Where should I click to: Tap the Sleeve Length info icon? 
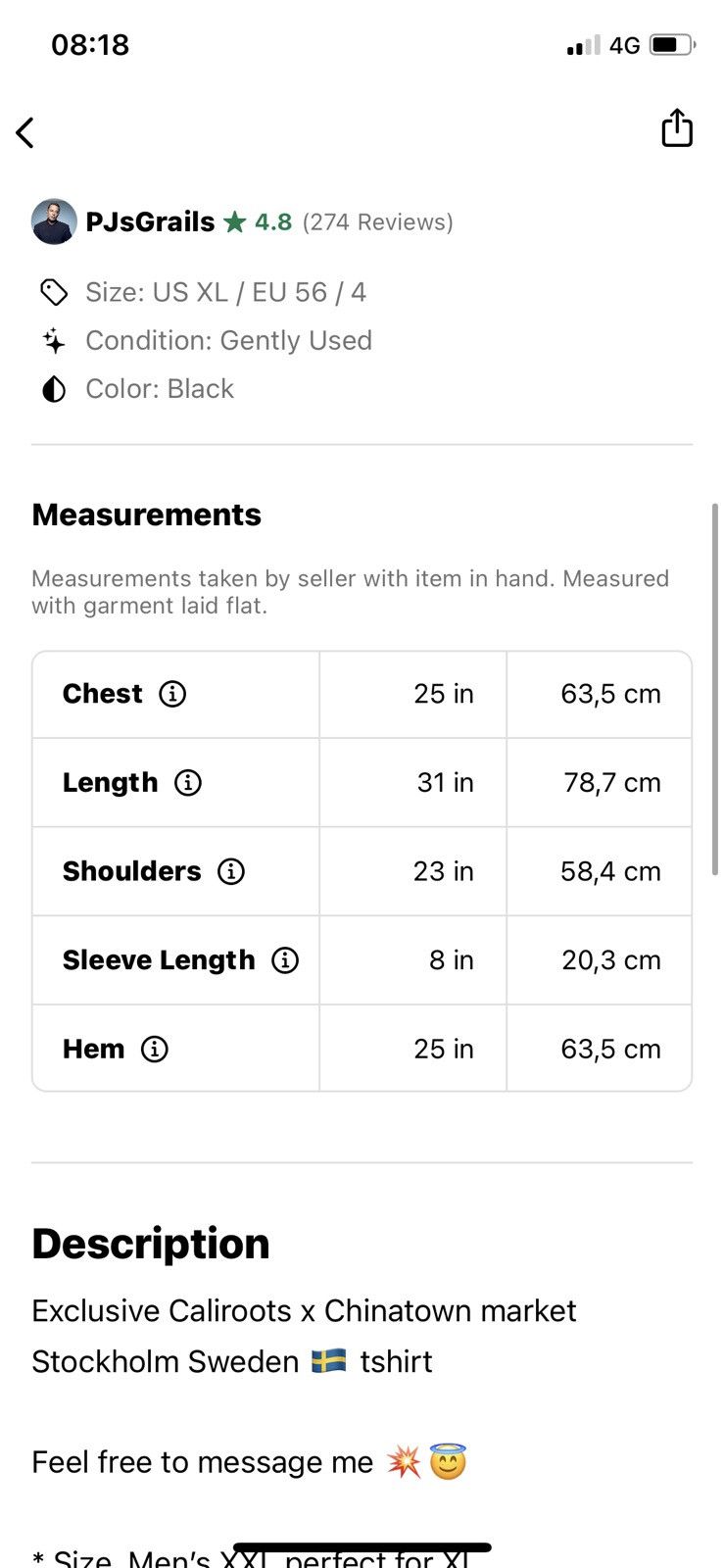click(x=285, y=960)
